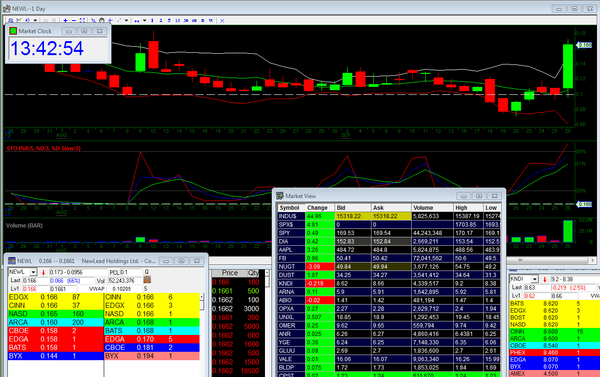
Task: Select the pencil drawing tool in the toolbar
Action: tap(93, 20)
